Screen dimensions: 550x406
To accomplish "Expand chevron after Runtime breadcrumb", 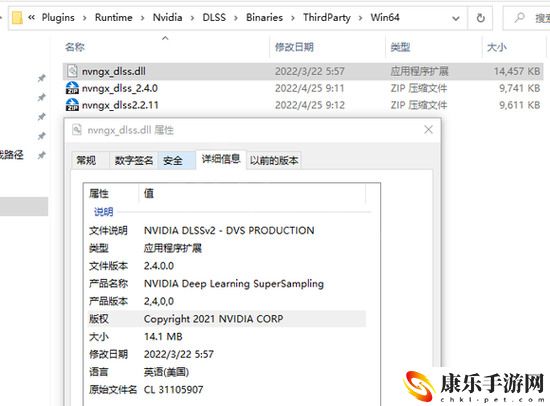I will [x=142, y=18].
